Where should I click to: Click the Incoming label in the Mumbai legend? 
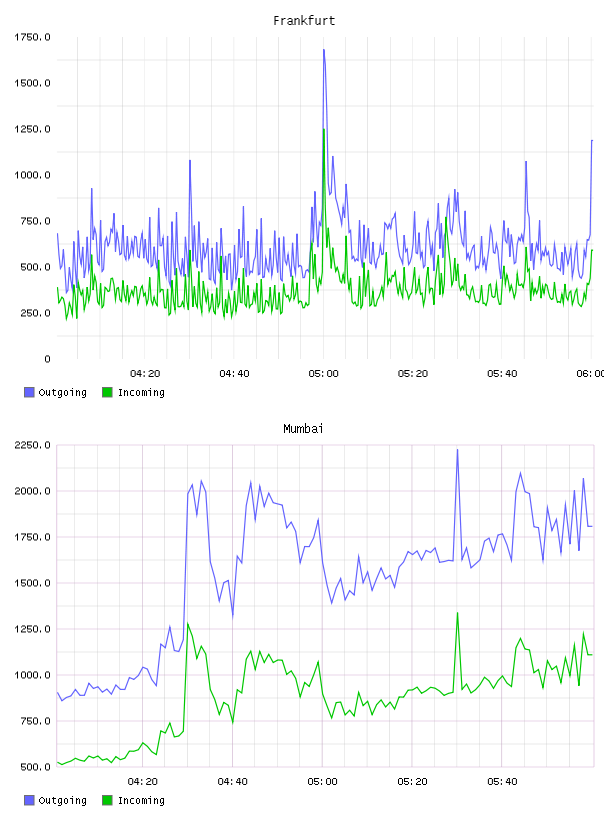141,800
